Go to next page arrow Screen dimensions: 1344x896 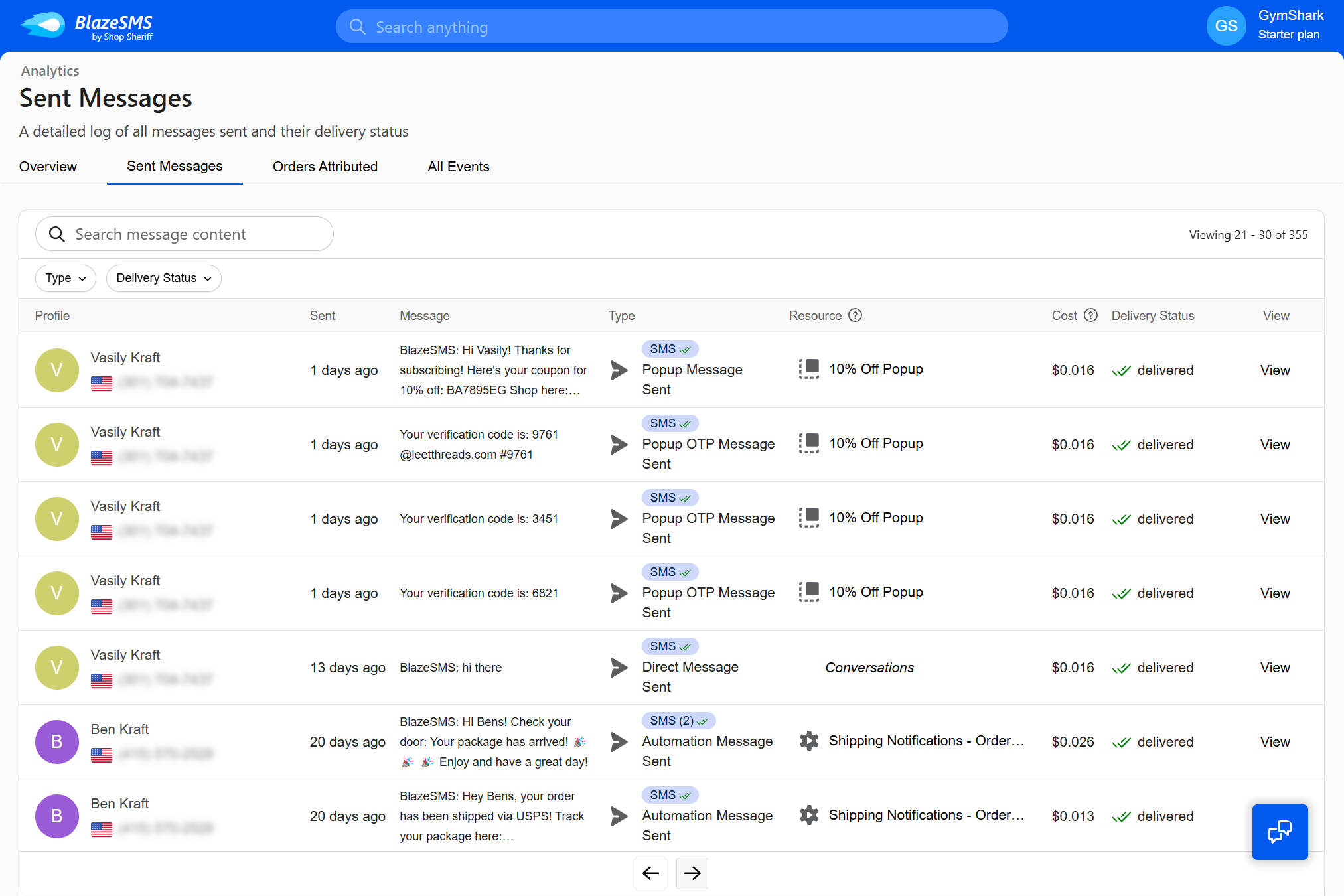[692, 873]
